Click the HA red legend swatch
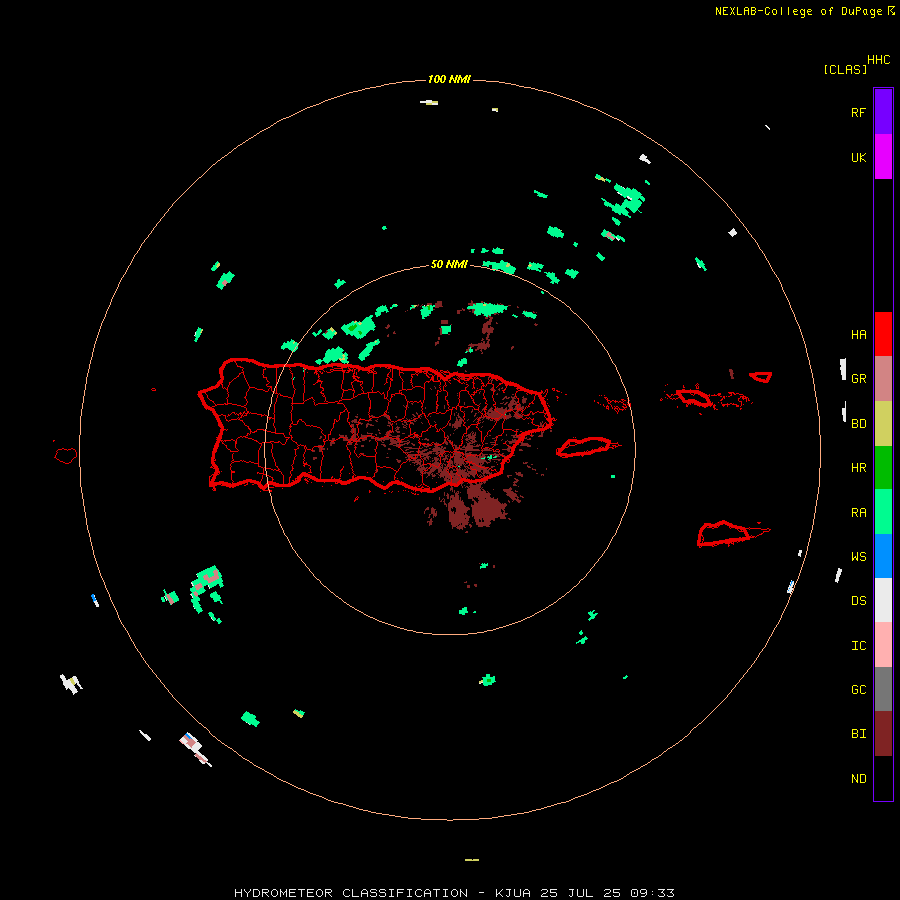Image resolution: width=900 pixels, height=900 pixels. [883, 334]
